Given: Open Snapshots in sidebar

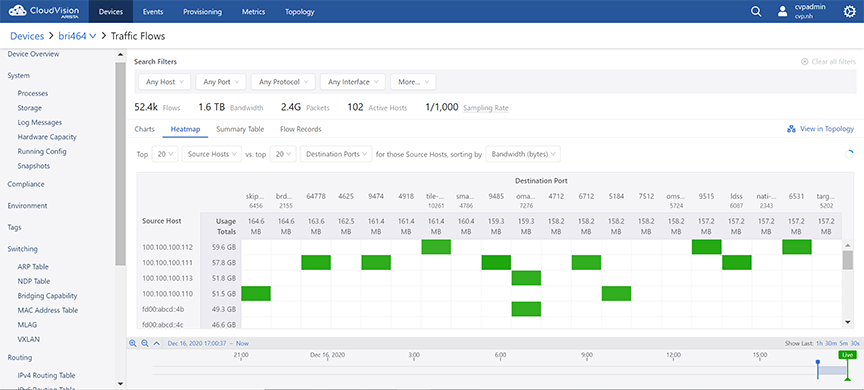Looking at the screenshot, I should click(x=33, y=165).
